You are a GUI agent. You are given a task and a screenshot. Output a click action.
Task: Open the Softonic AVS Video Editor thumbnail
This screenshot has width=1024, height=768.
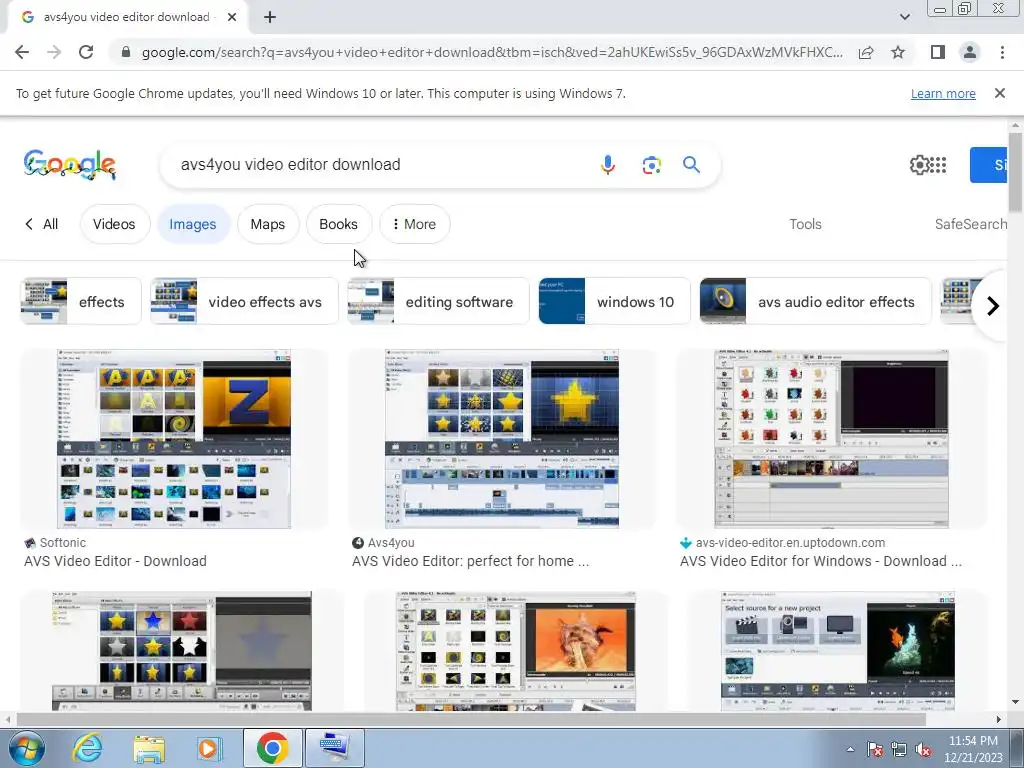[174, 439]
